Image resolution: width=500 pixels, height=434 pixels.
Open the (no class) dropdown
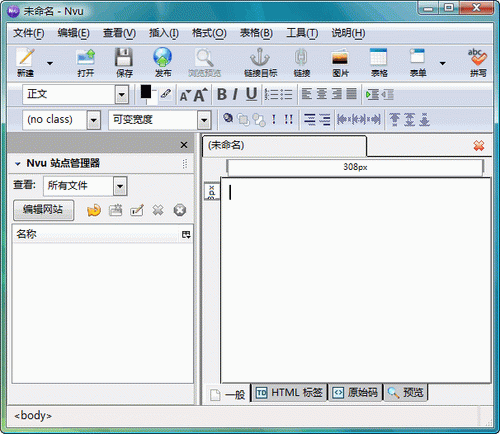pyautogui.click(x=61, y=120)
